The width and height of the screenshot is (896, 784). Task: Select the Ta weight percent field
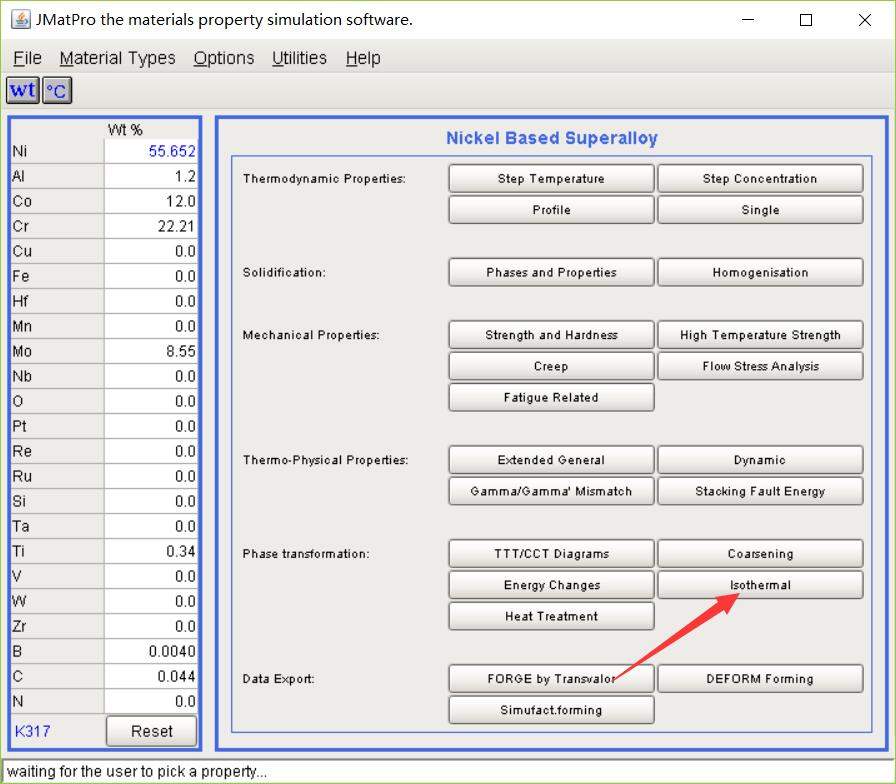click(151, 526)
